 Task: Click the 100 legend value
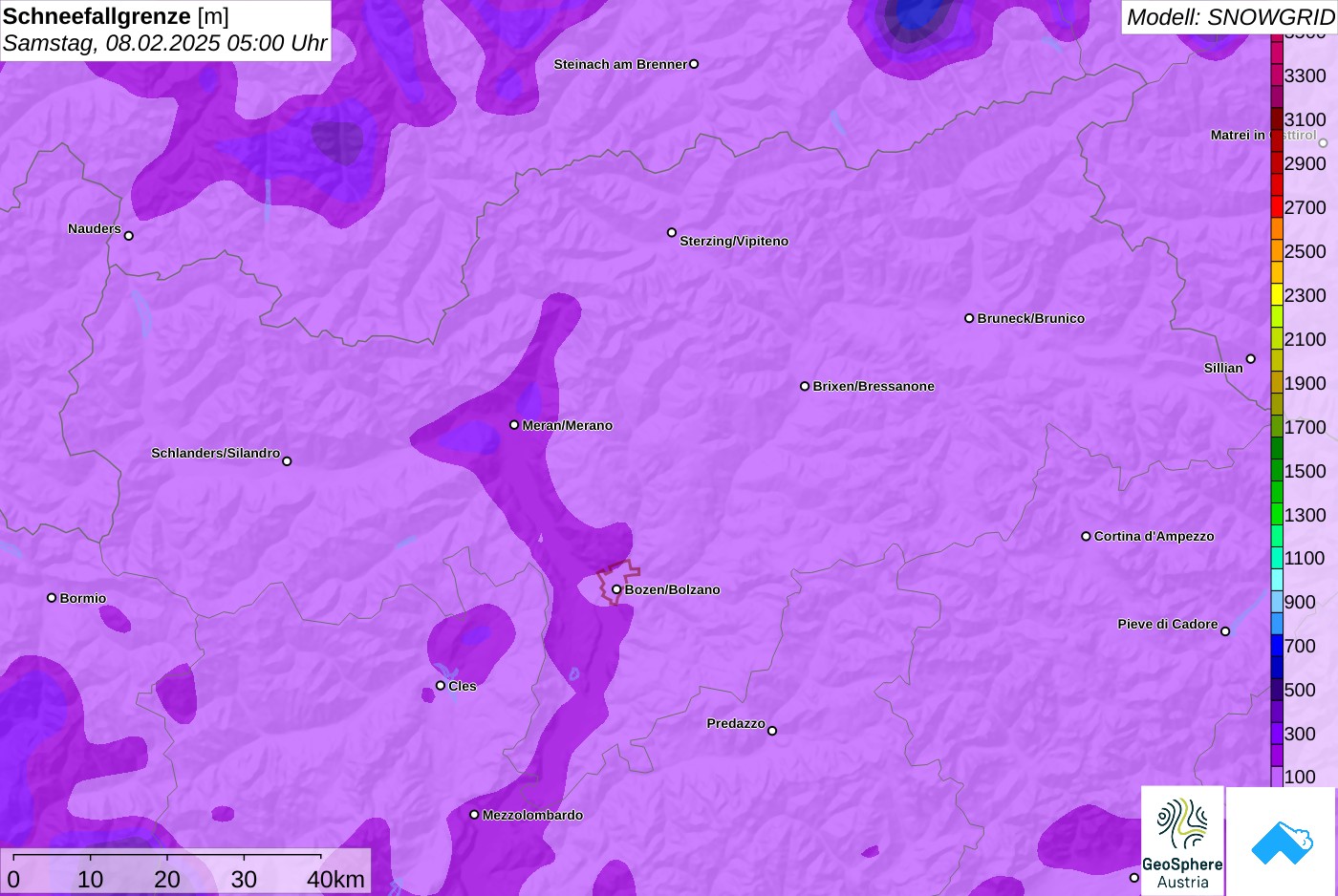(1300, 777)
